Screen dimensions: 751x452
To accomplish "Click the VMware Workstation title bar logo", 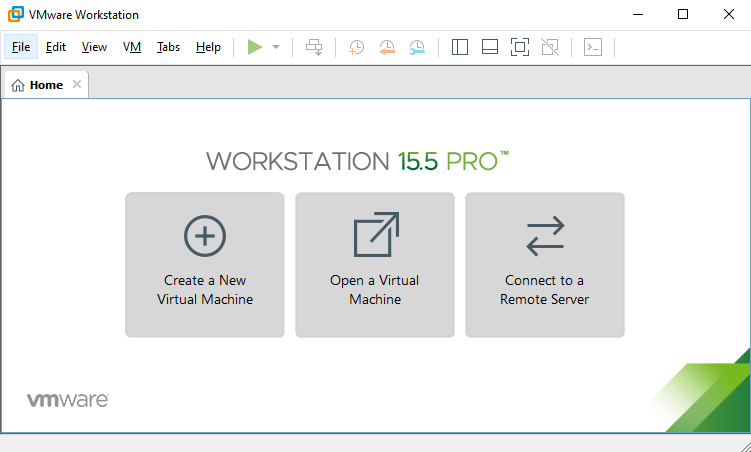I will coord(15,14).
